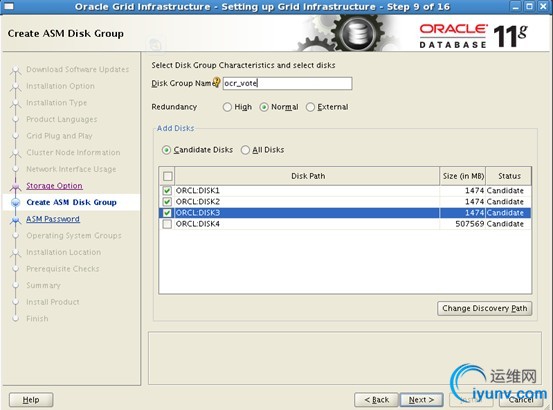553x410 pixels.
Task: Click the Disk Group Name hint icon
Action: [x=217, y=82]
